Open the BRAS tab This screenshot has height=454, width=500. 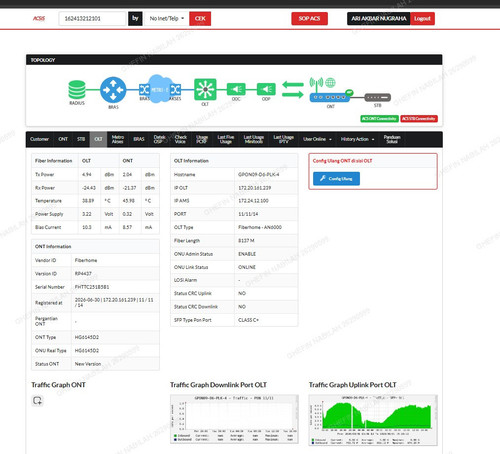coord(139,139)
